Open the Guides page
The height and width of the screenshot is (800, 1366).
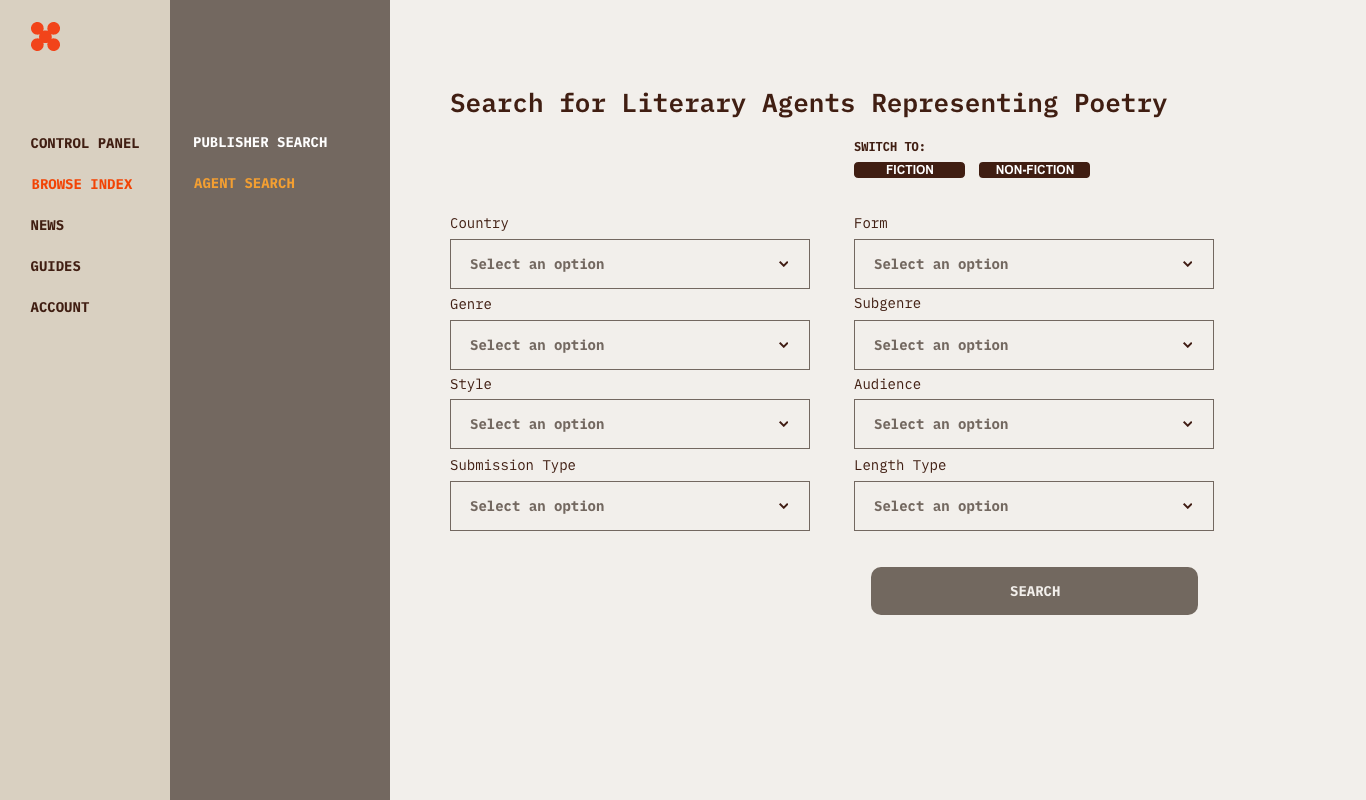(56, 266)
